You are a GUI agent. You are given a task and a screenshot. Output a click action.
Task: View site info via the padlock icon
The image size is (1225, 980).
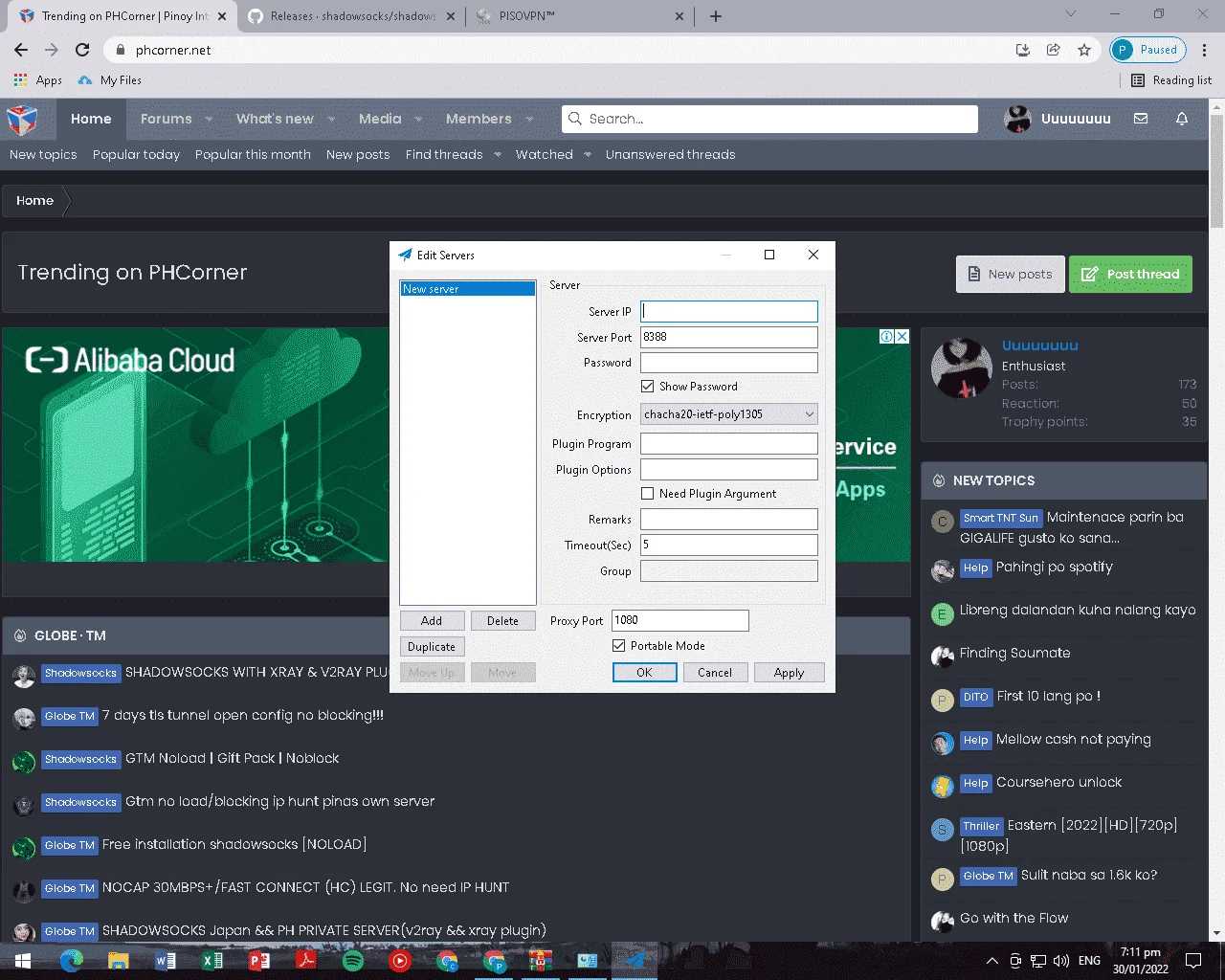pos(120,50)
